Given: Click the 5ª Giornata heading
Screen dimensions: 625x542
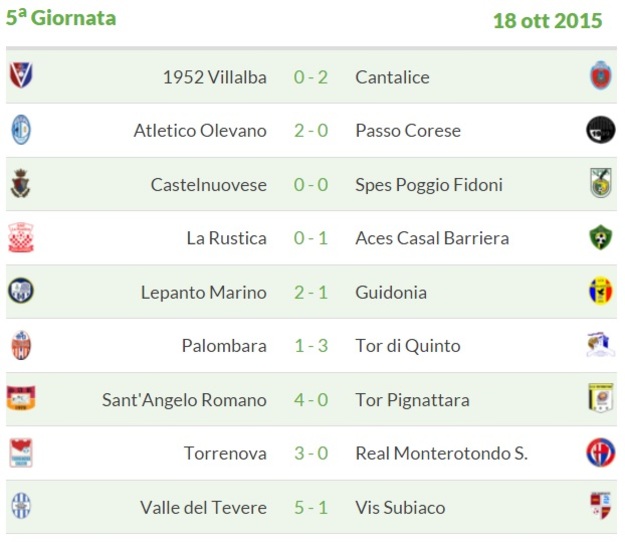Looking at the screenshot, I should tap(61, 18).
